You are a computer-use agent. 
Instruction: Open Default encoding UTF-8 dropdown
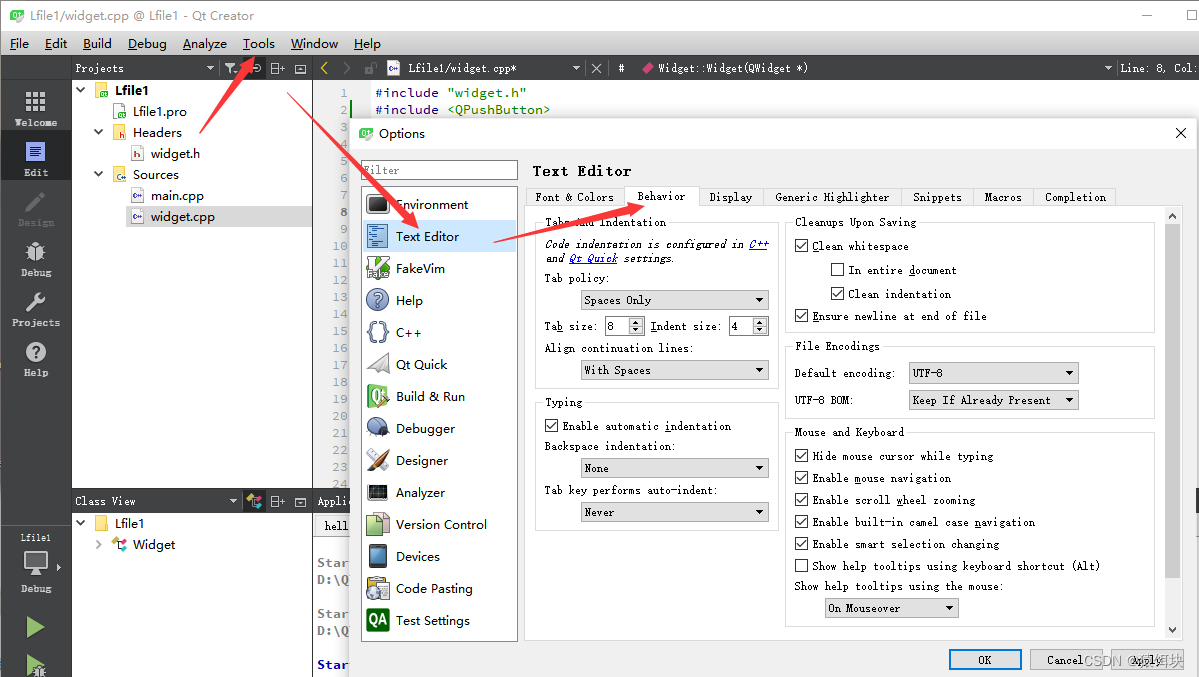993,373
